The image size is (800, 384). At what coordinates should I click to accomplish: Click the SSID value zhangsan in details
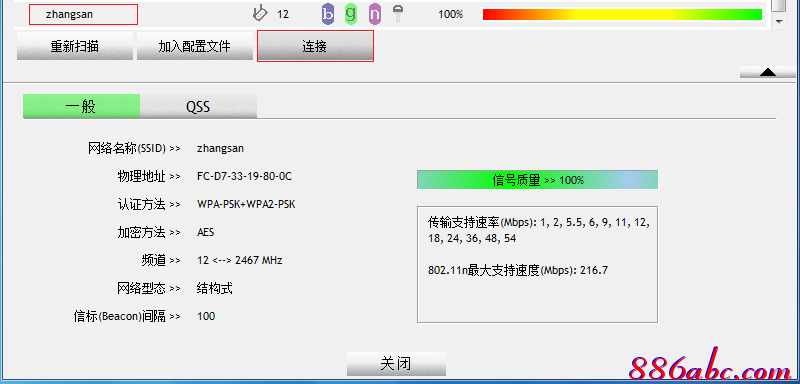coord(220,148)
